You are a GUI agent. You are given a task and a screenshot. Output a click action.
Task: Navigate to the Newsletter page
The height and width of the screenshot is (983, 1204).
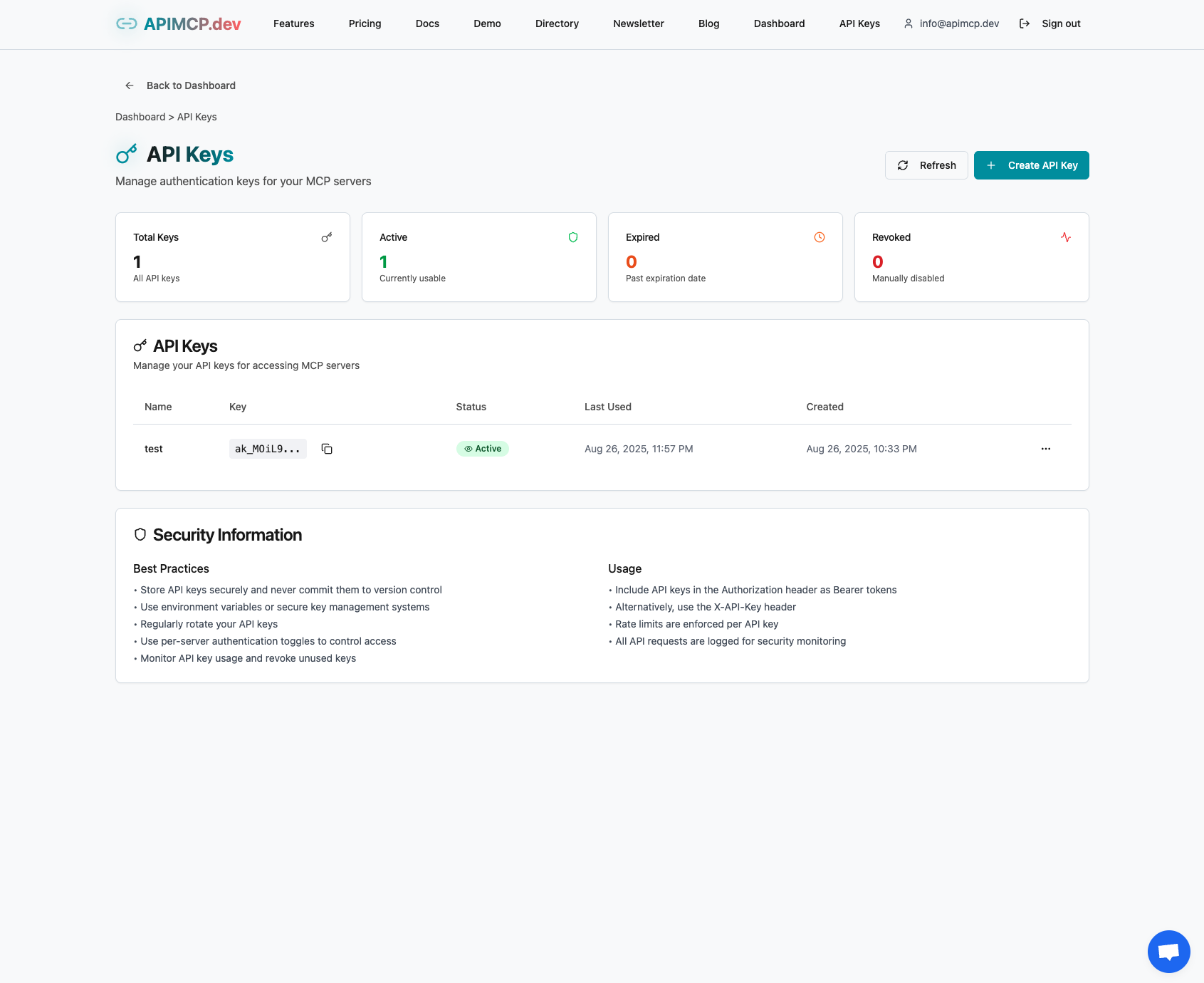638,24
